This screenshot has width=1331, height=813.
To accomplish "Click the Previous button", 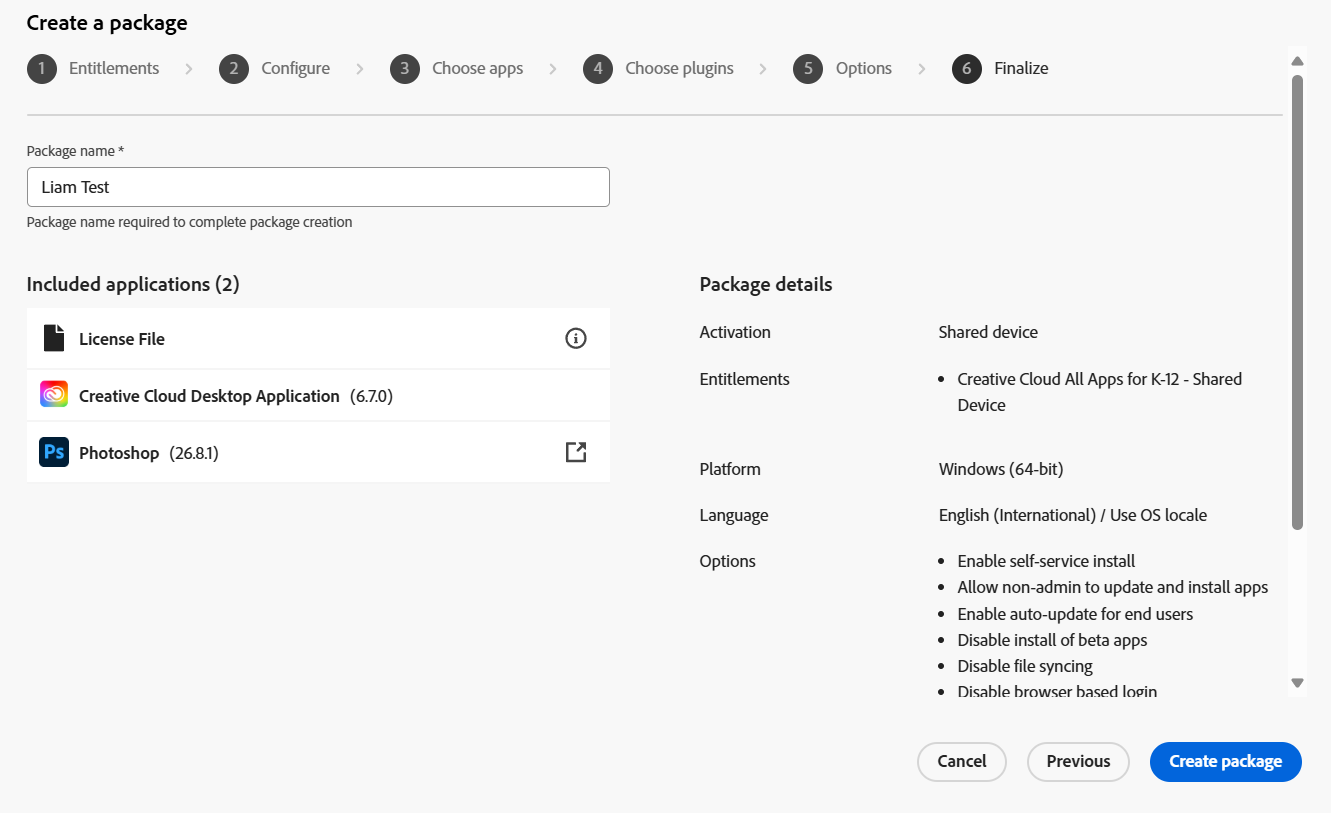I will click(x=1078, y=761).
